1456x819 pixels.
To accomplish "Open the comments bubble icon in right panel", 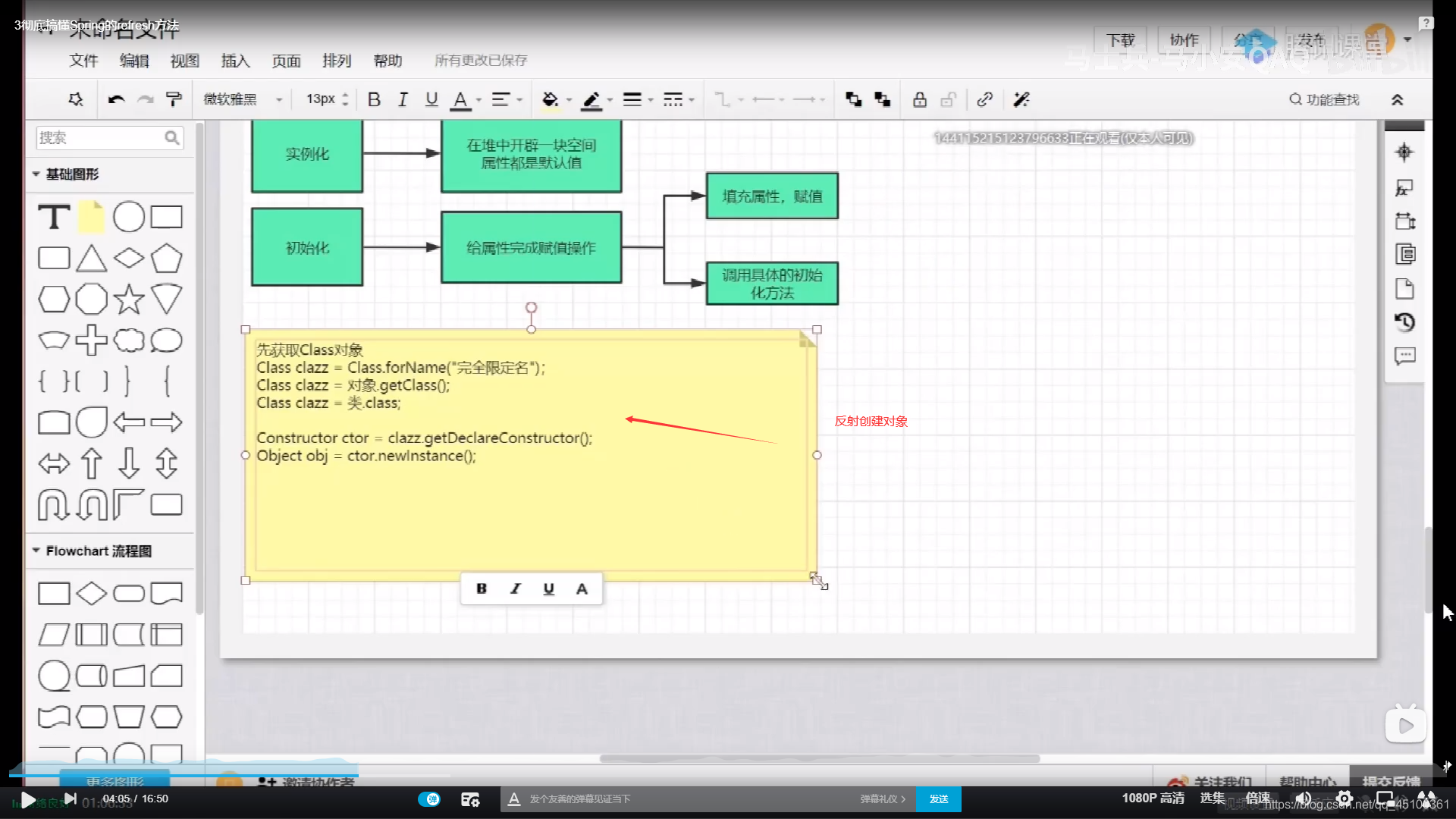I will (1404, 356).
